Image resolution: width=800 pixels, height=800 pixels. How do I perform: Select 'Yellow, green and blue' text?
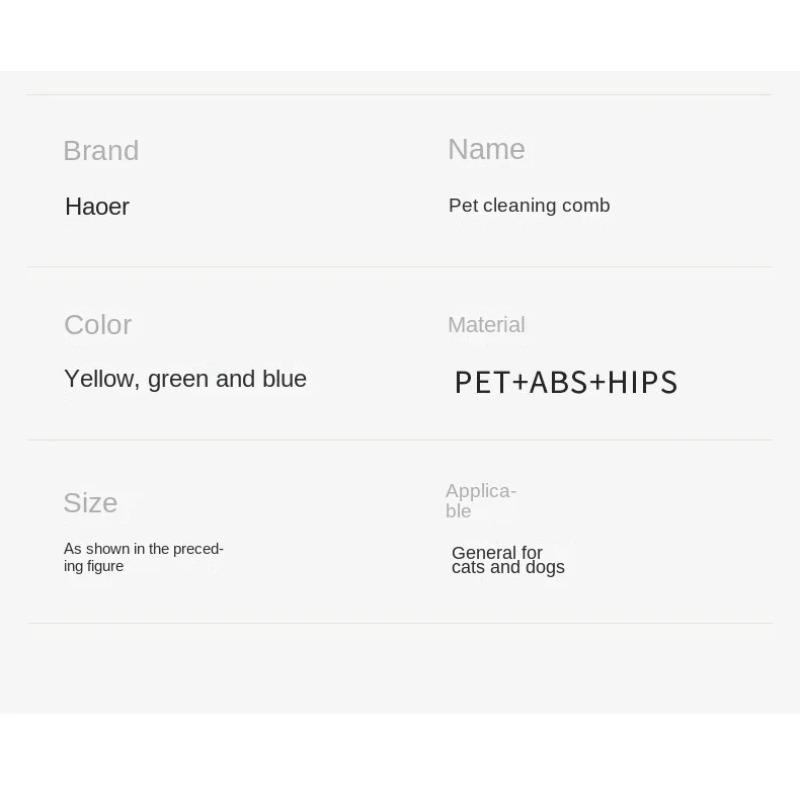[185, 379]
